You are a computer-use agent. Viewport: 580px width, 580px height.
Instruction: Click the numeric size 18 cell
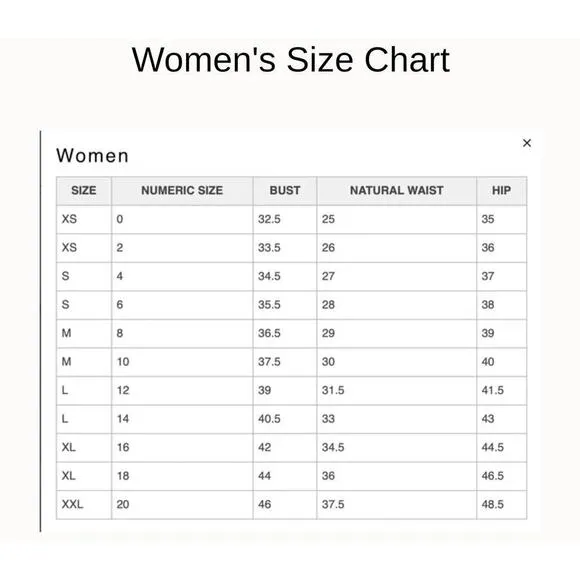[x=182, y=476]
